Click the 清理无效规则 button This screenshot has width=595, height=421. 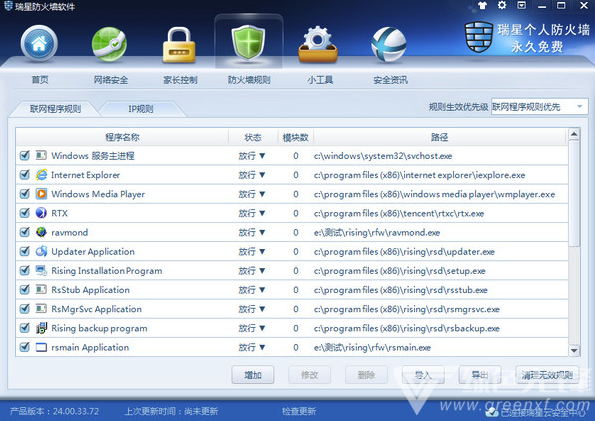(x=547, y=375)
